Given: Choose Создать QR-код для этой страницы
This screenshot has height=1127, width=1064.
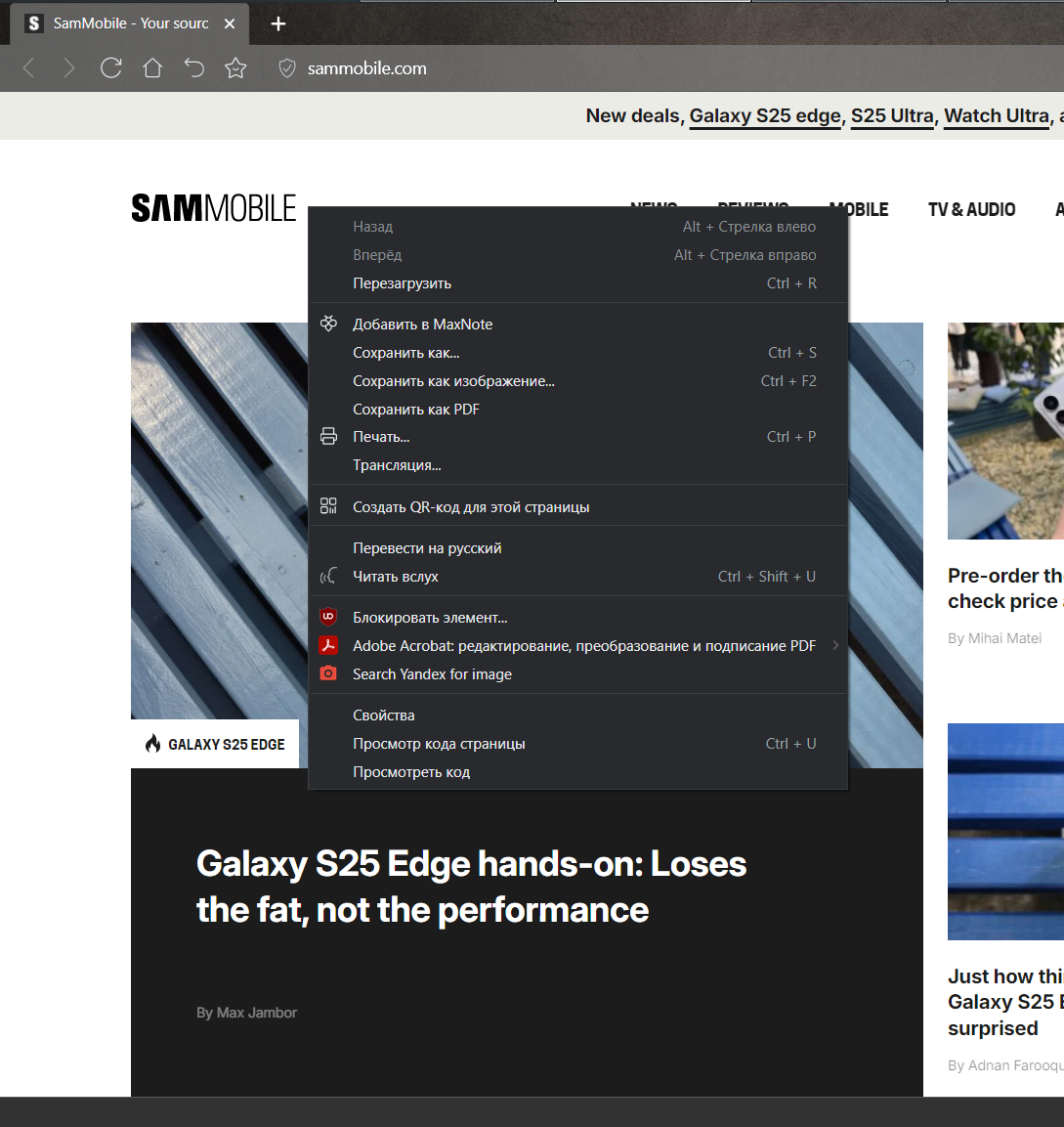Looking at the screenshot, I should [x=577, y=506].
